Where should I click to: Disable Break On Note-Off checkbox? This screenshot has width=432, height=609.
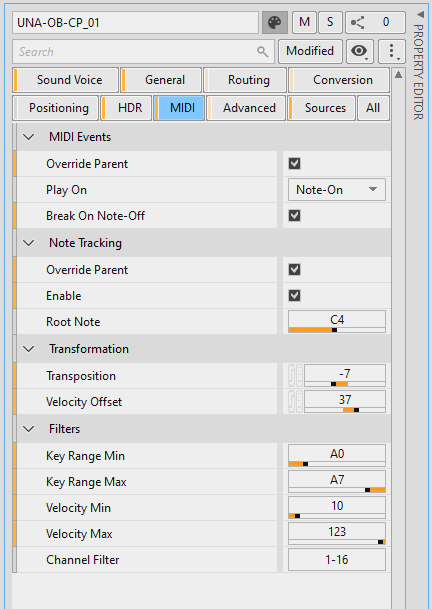(294, 215)
